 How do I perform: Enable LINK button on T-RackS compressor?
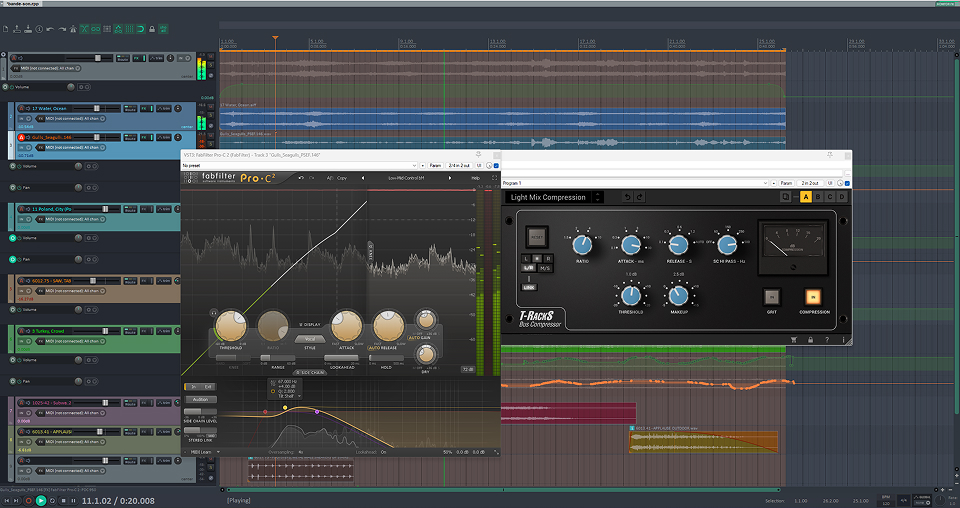click(x=529, y=287)
